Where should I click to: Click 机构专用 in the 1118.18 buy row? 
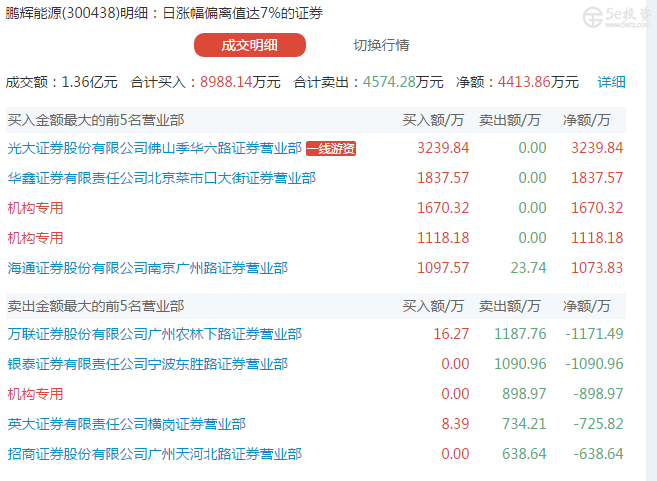(x=36, y=238)
